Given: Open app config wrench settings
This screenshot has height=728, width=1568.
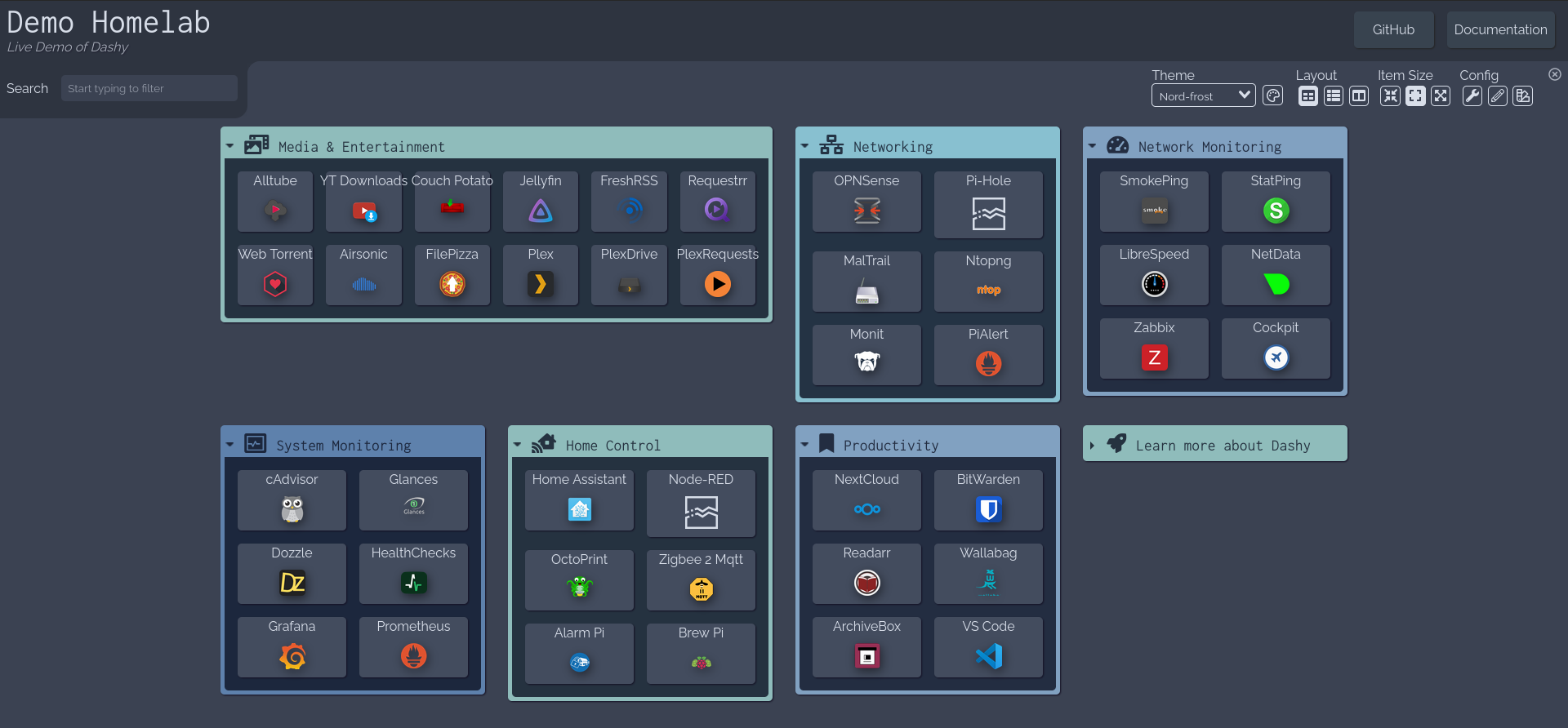Looking at the screenshot, I should point(1472,96).
